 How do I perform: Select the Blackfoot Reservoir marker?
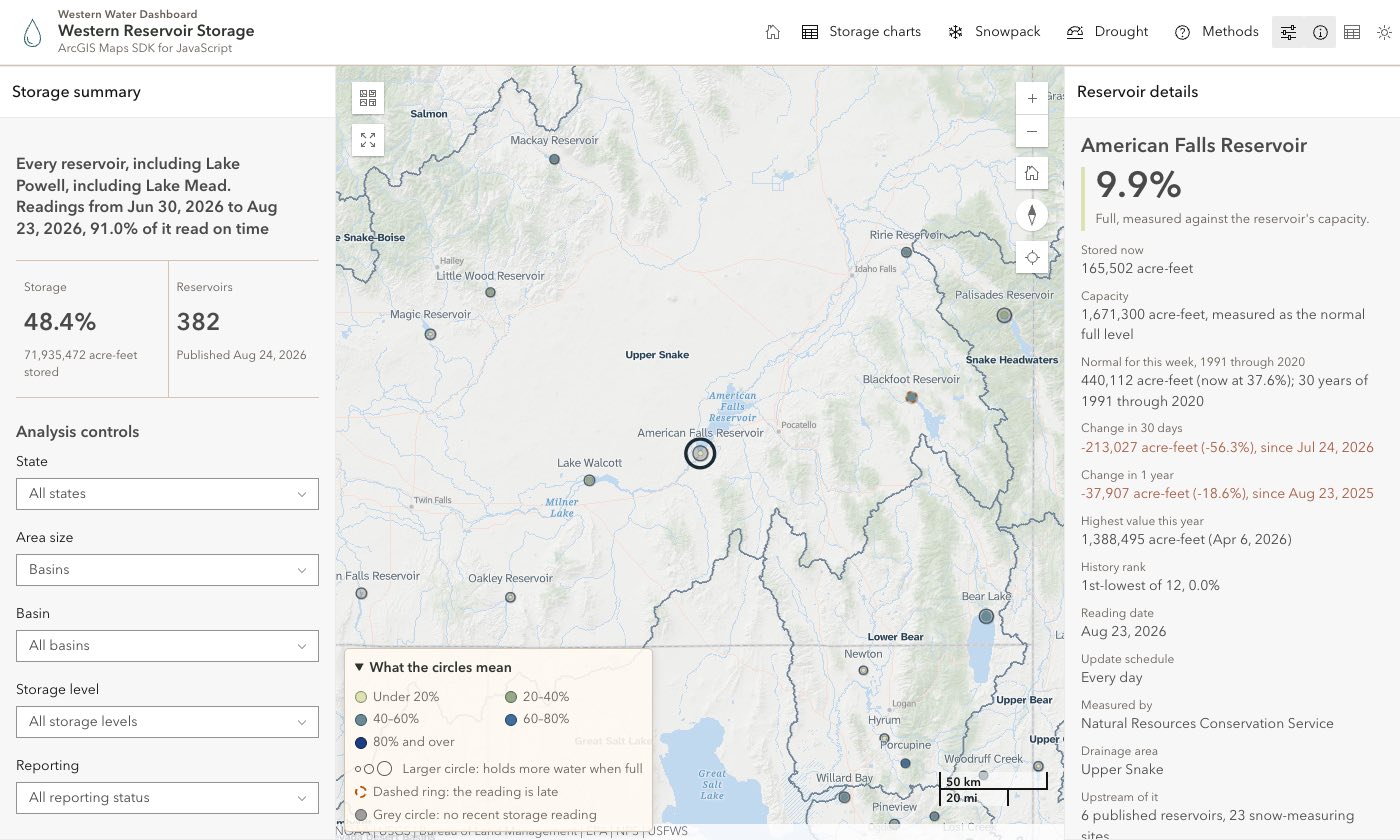point(911,397)
